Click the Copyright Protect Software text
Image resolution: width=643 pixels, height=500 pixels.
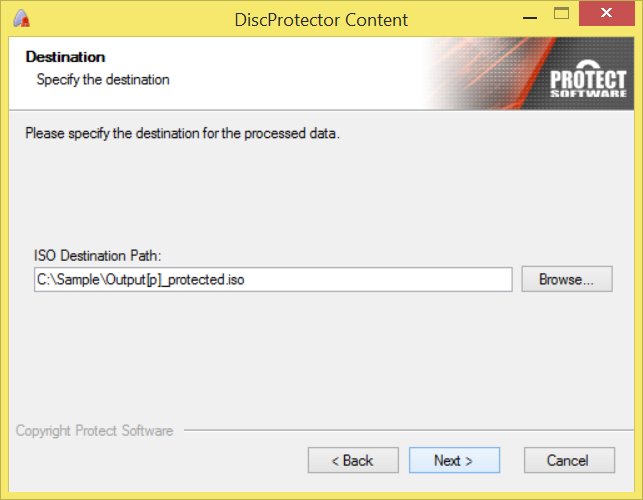94,431
